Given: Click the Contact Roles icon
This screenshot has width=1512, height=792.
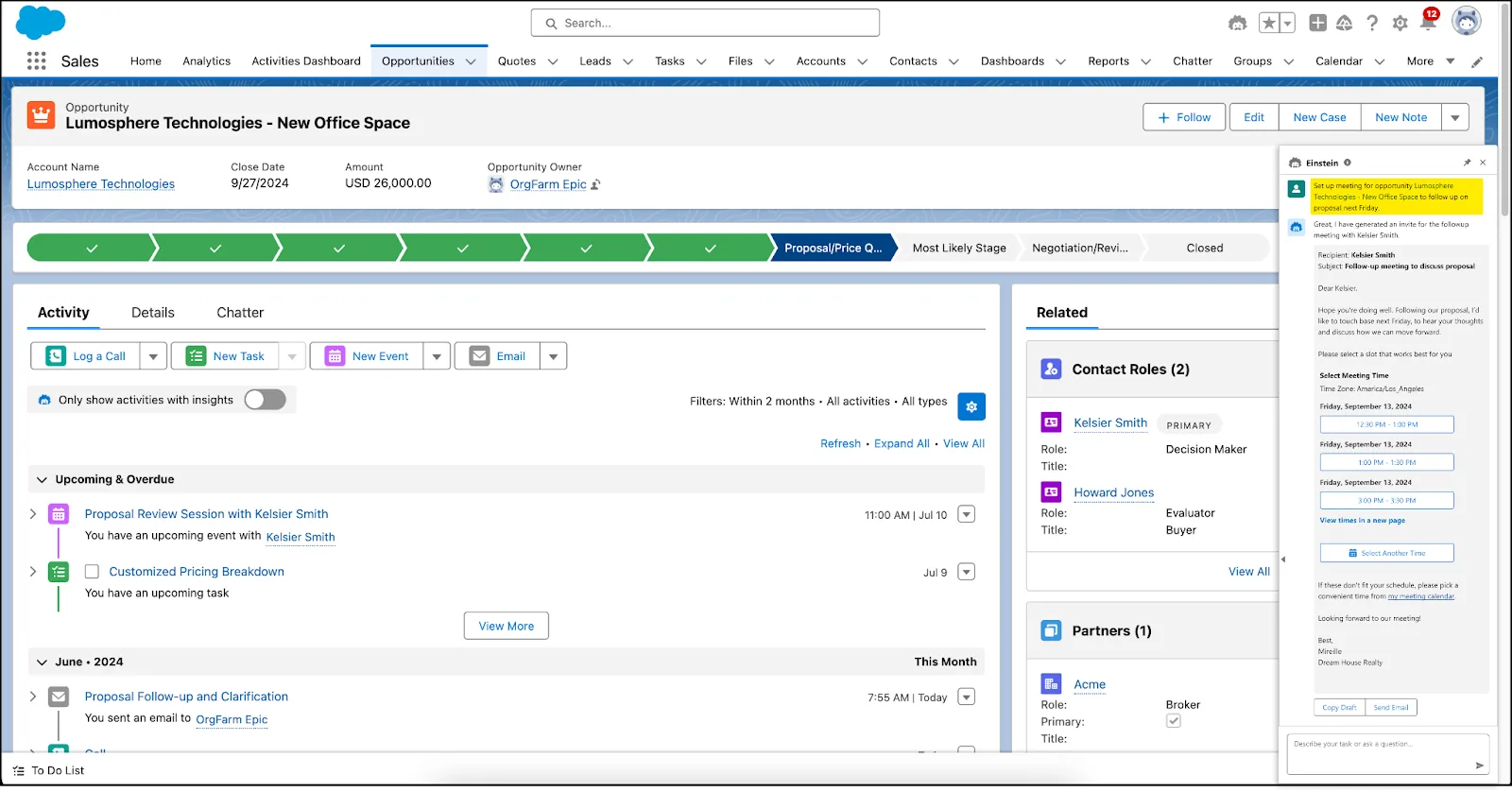Looking at the screenshot, I should pos(1051,370).
